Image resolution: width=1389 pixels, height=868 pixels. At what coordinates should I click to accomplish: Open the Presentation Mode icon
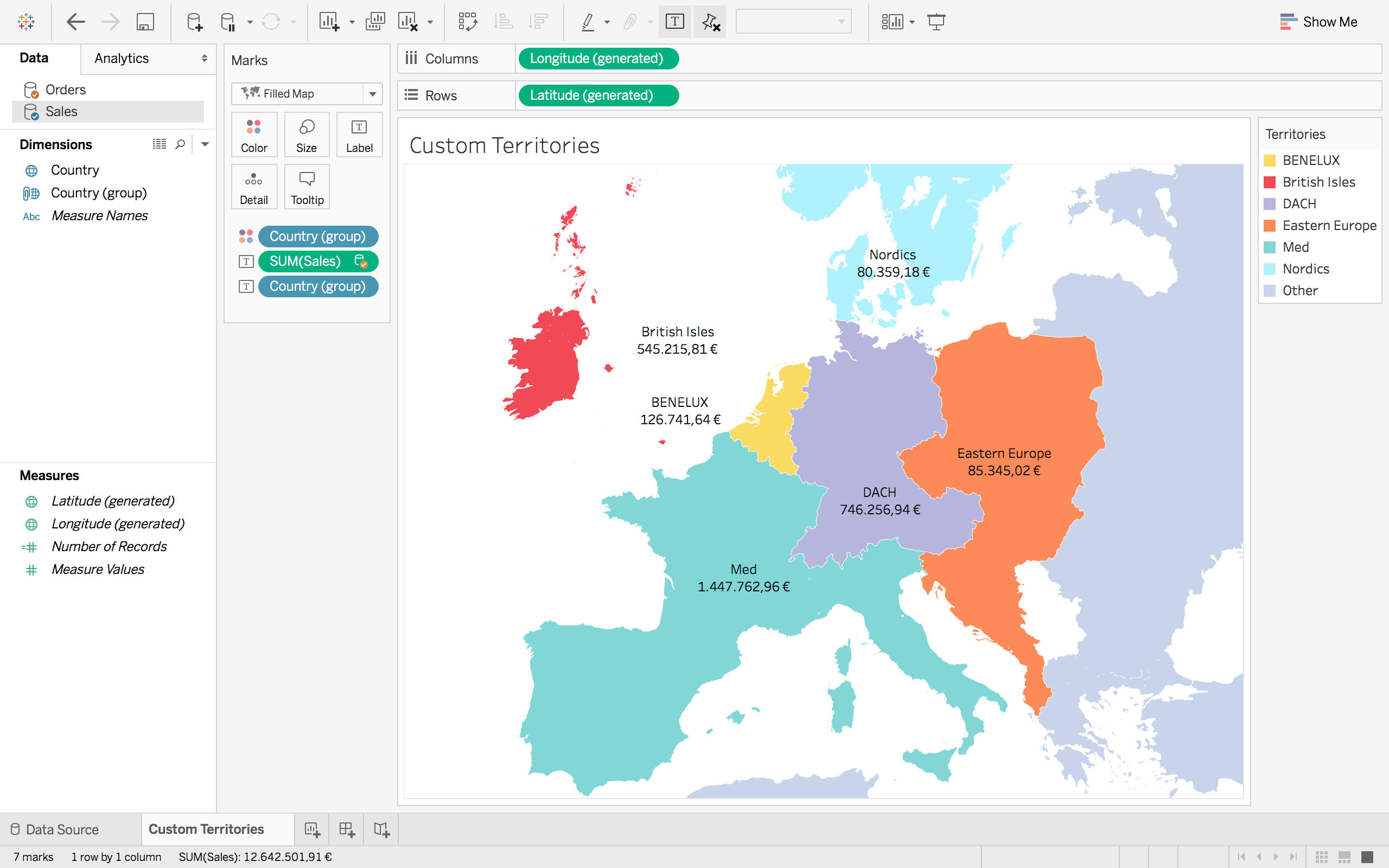[936, 22]
